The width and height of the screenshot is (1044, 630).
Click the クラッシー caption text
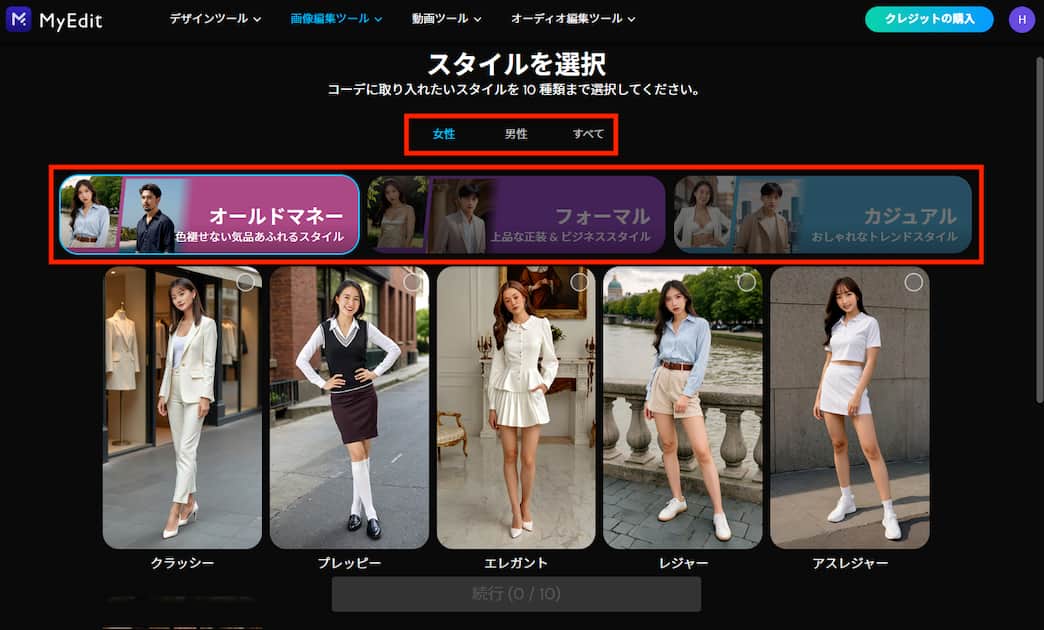click(x=182, y=563)
